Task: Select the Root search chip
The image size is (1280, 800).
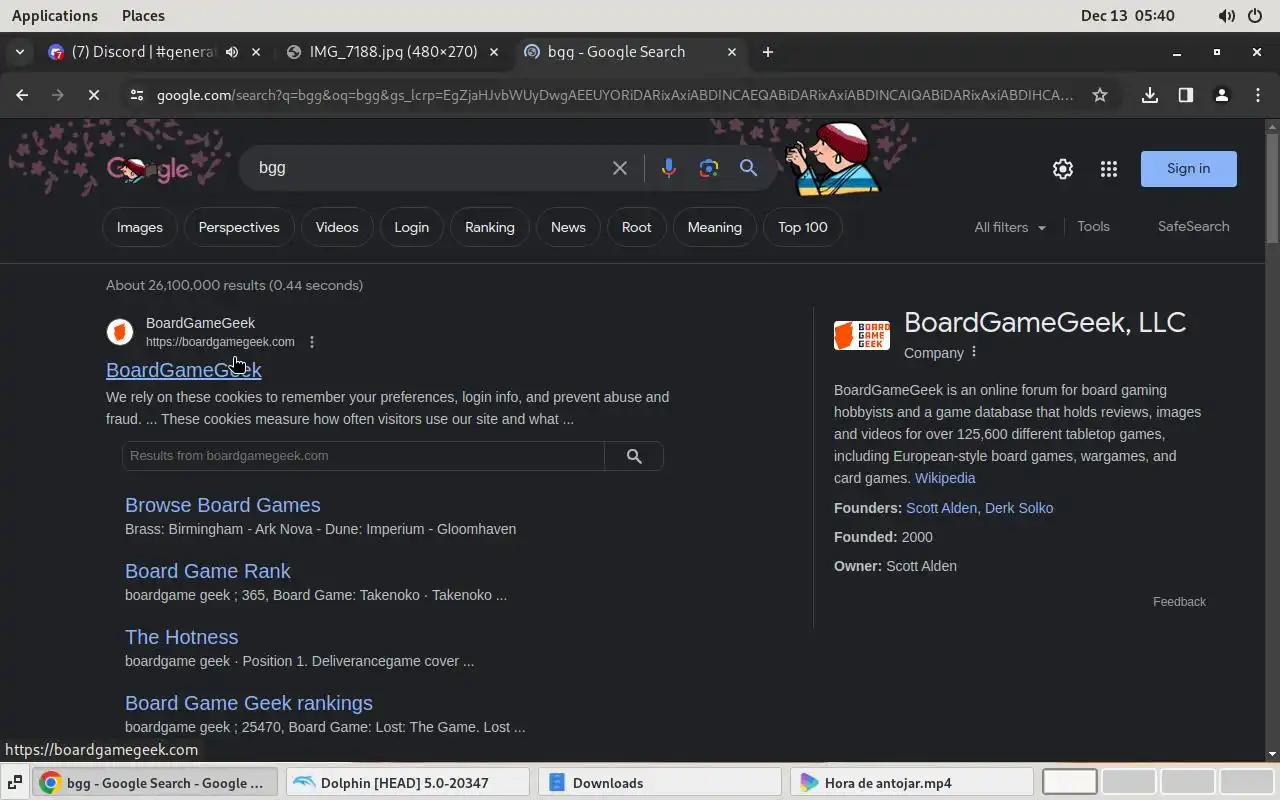Action: click(636, 227)
